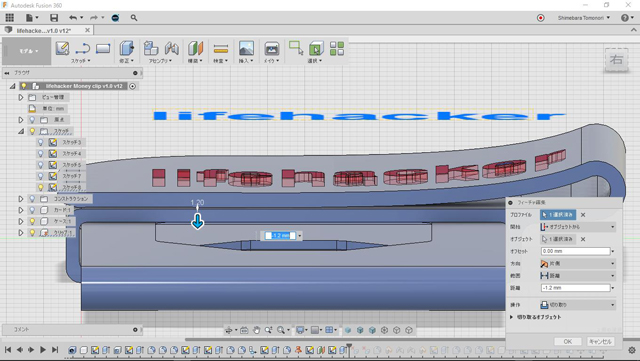
Task: Toggle visibility bulb of ケース:1 component
Action: (32, 221)
